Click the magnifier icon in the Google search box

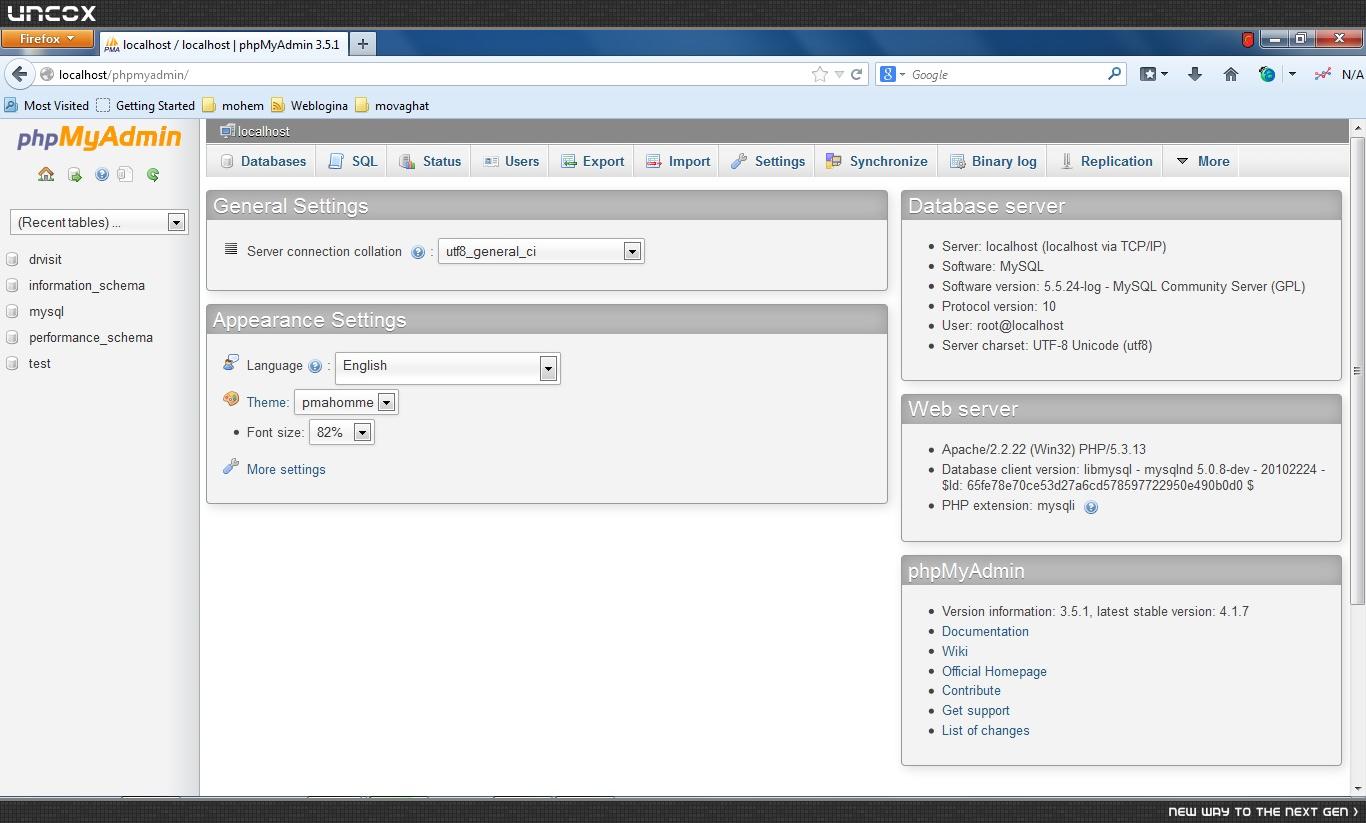coord(1115,74)
